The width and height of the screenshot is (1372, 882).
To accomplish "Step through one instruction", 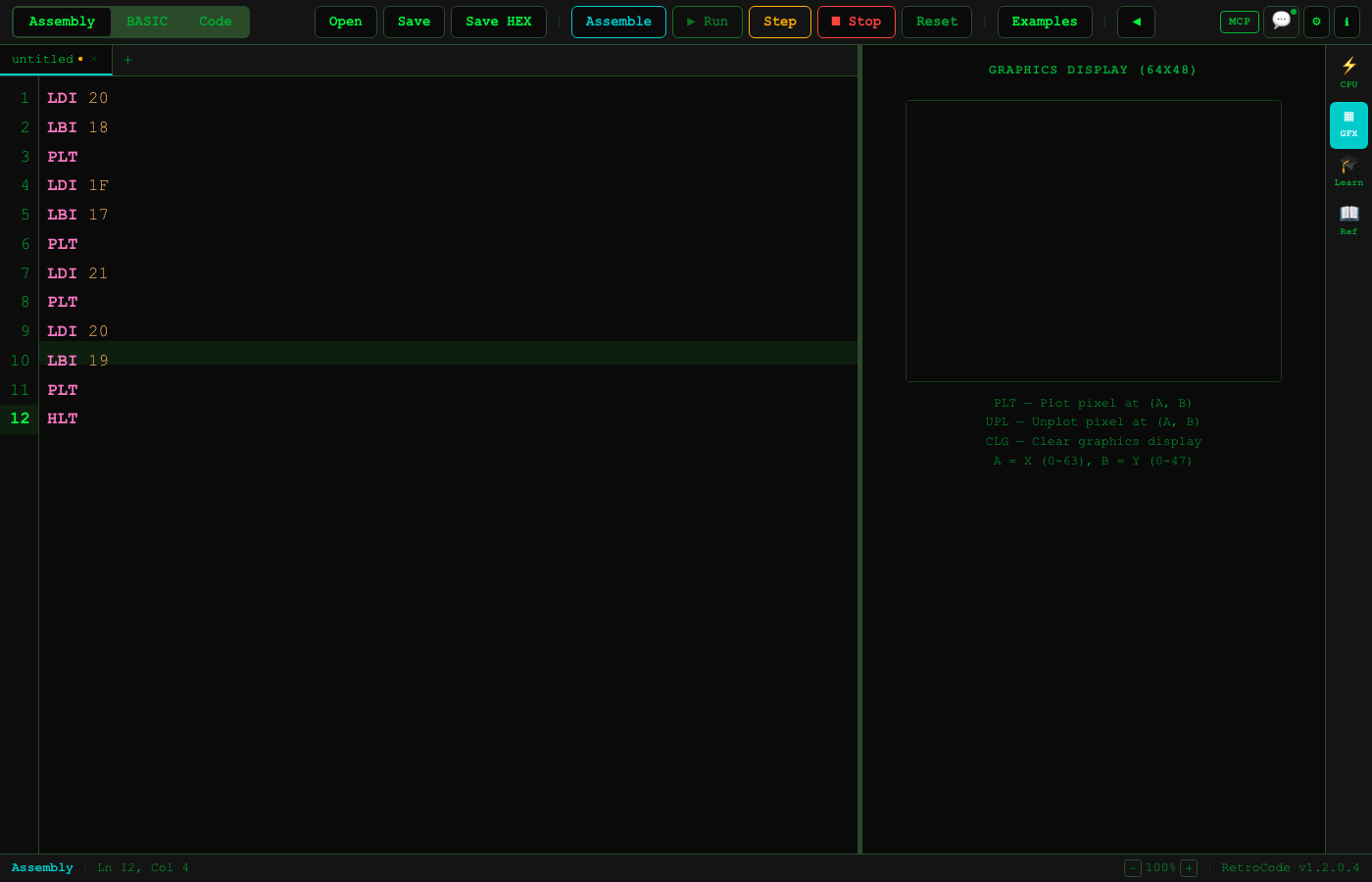I will pyautogui.click(x=779, y=21).
